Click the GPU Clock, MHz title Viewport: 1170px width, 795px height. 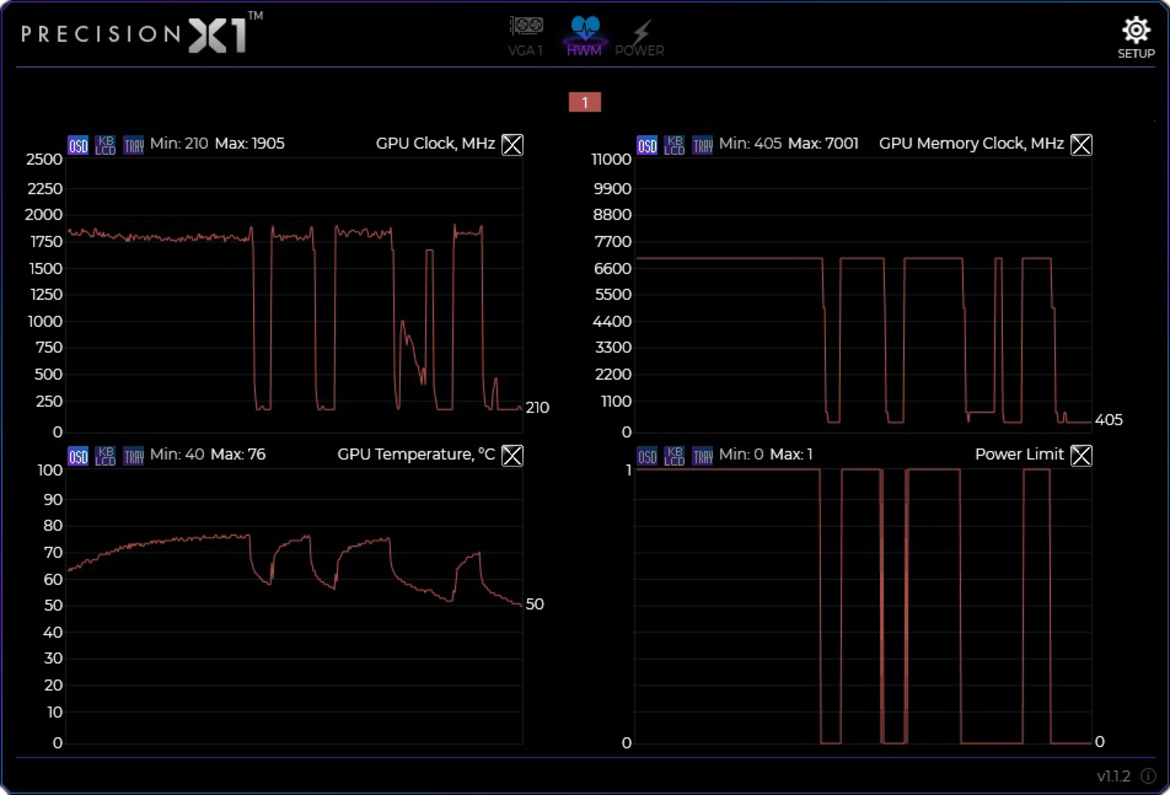click(435, 143)
